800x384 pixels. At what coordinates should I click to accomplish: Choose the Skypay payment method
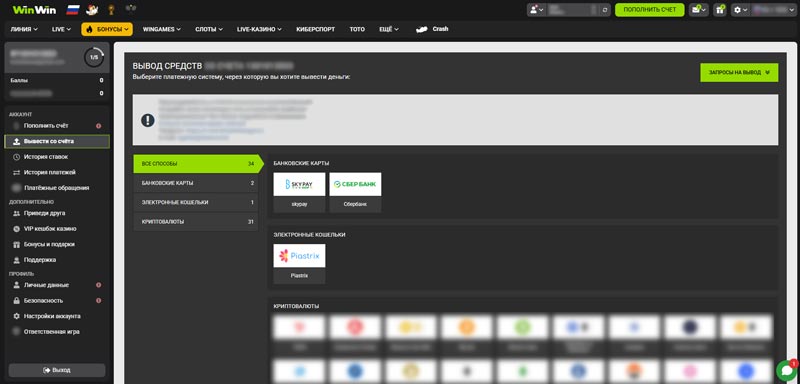299,192
